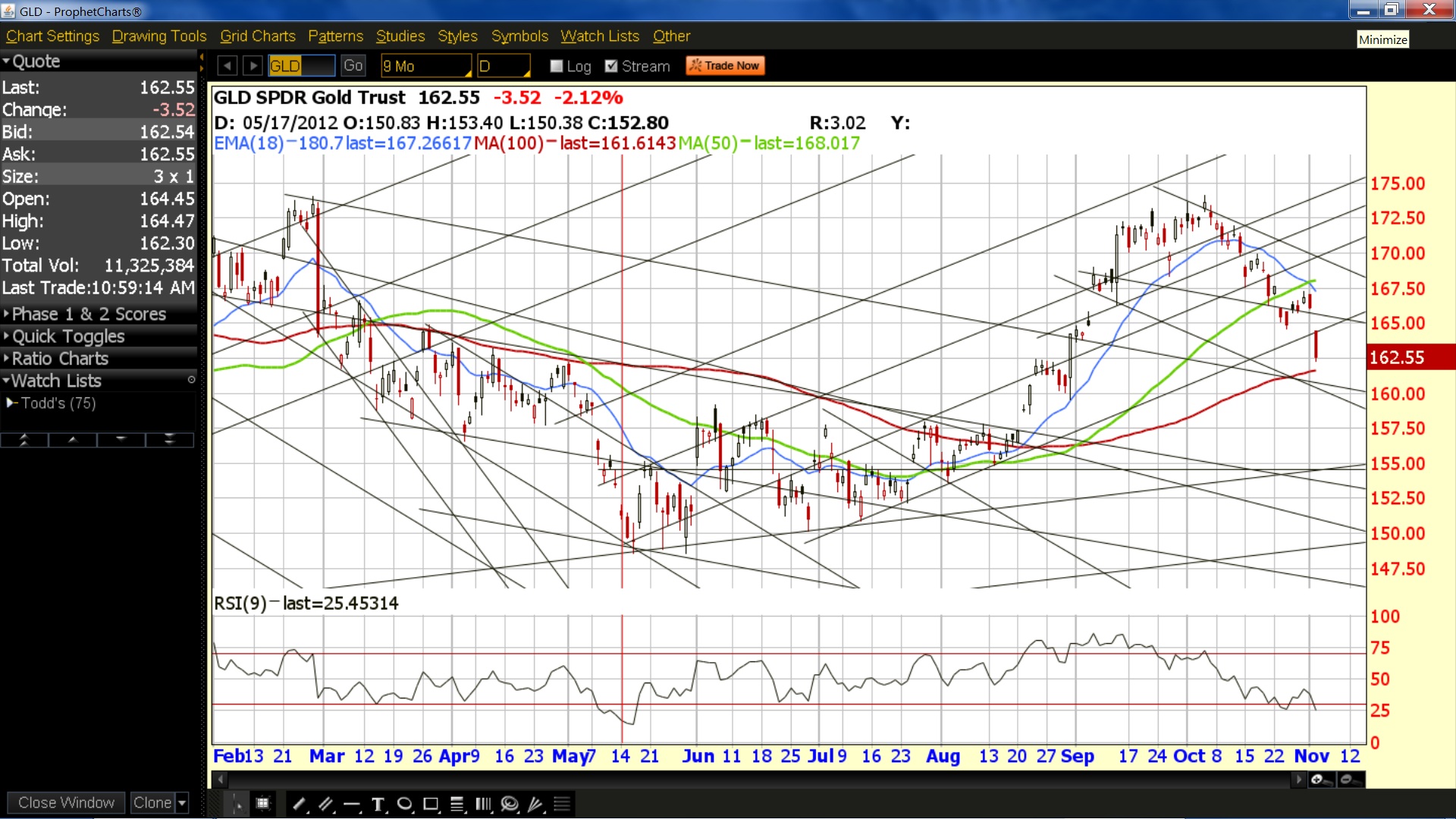This screenshot has height=819, width=1456.
Task: Click the grid select tool icon
Action: pos(263,804)
